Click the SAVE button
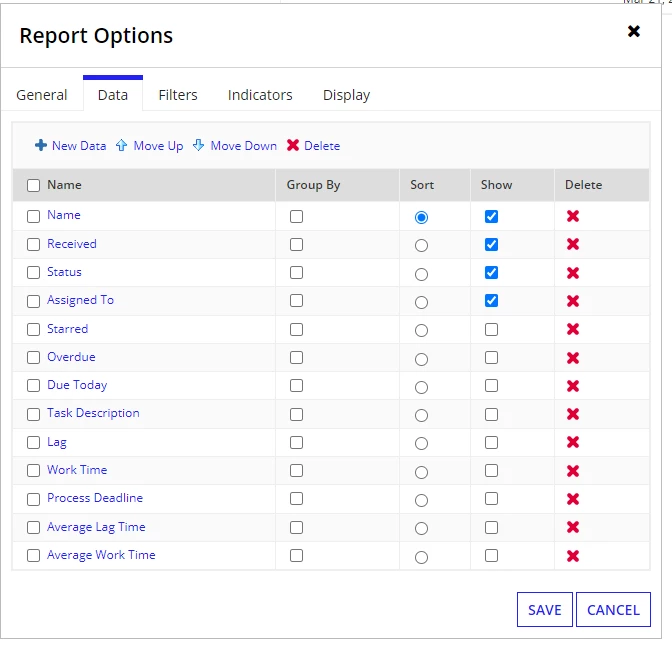672x646 pixels. click(545, 610)
